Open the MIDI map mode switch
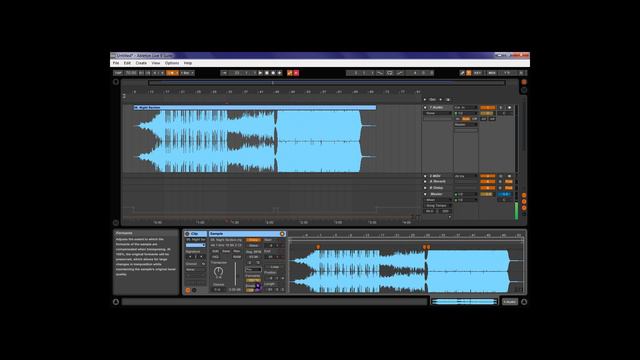Screen dimensions: 640x360 [x=492, y=73]
